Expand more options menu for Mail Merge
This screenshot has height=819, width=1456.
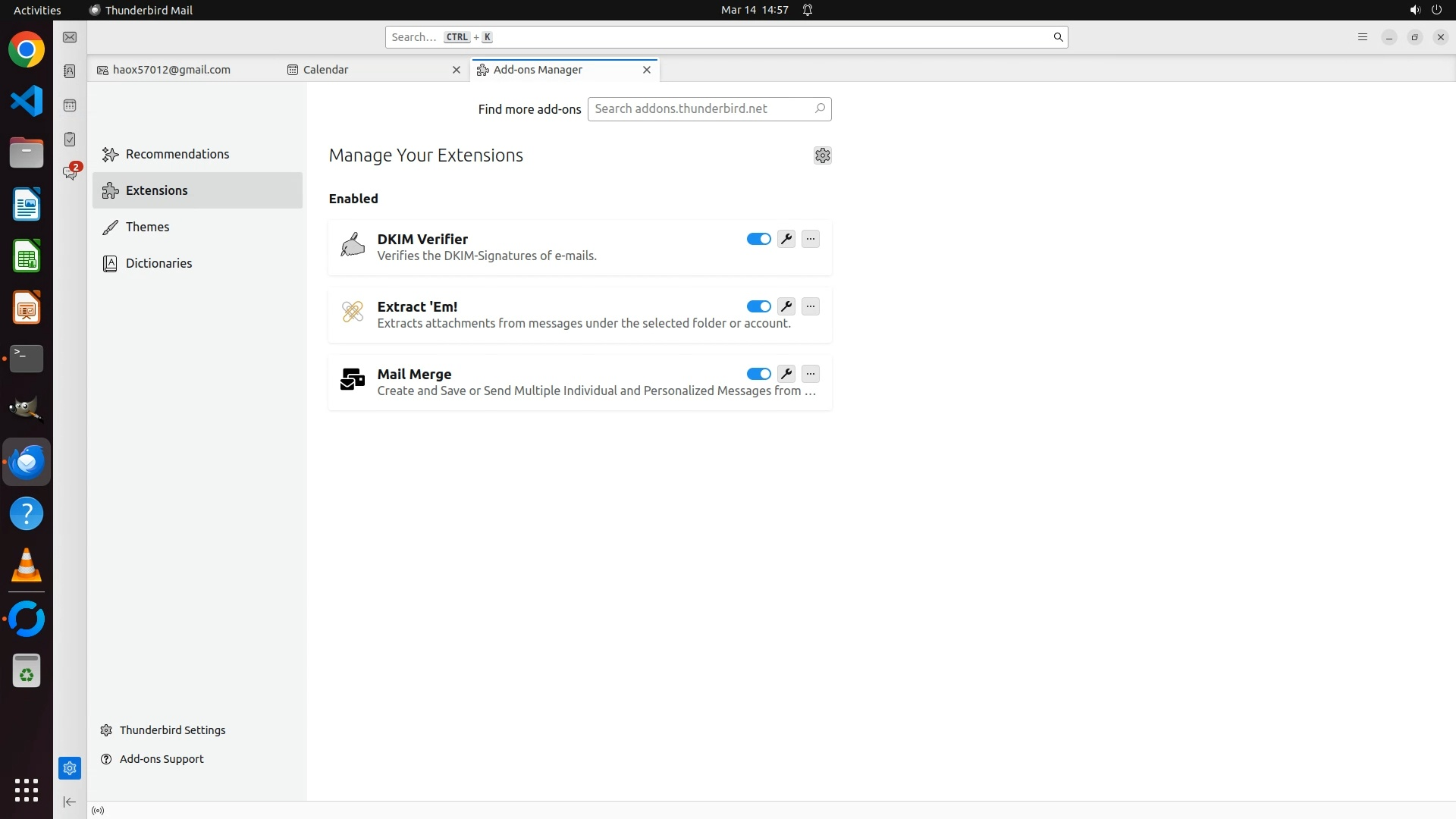(x=811, y=374)
